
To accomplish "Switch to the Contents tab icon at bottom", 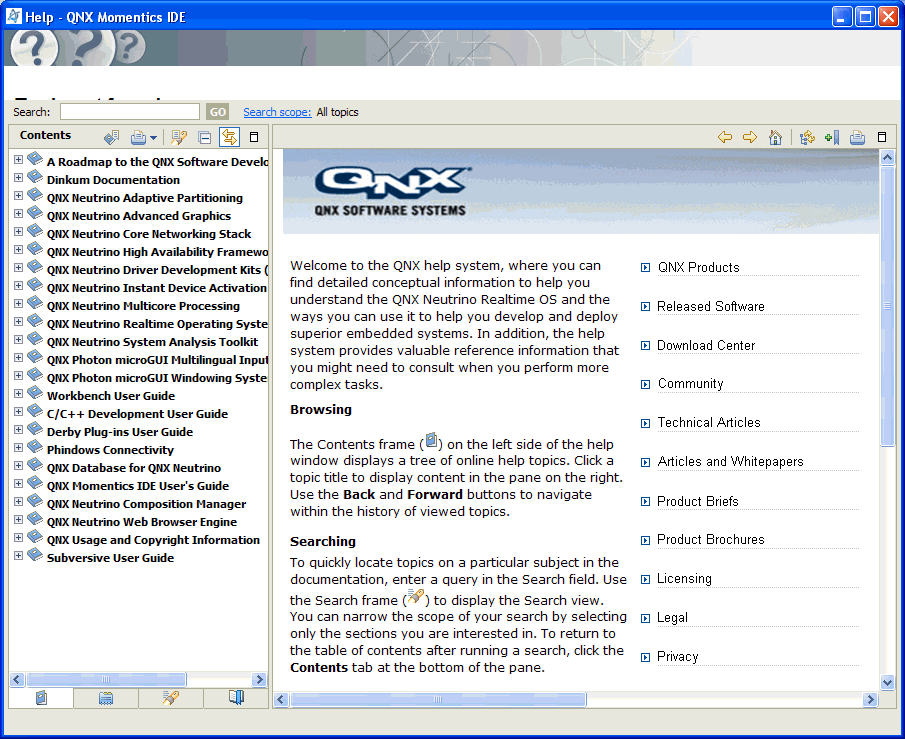I will pyautogui.click(x=41, y=698).
